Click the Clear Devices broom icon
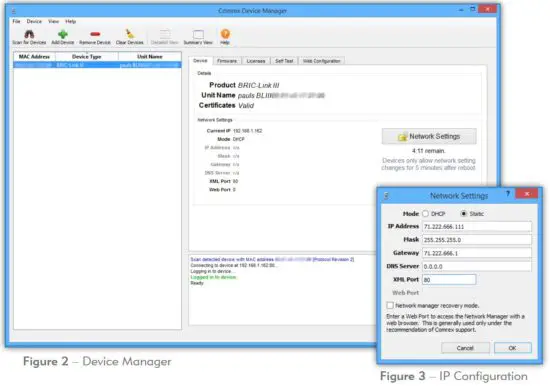 click(130, 34)
